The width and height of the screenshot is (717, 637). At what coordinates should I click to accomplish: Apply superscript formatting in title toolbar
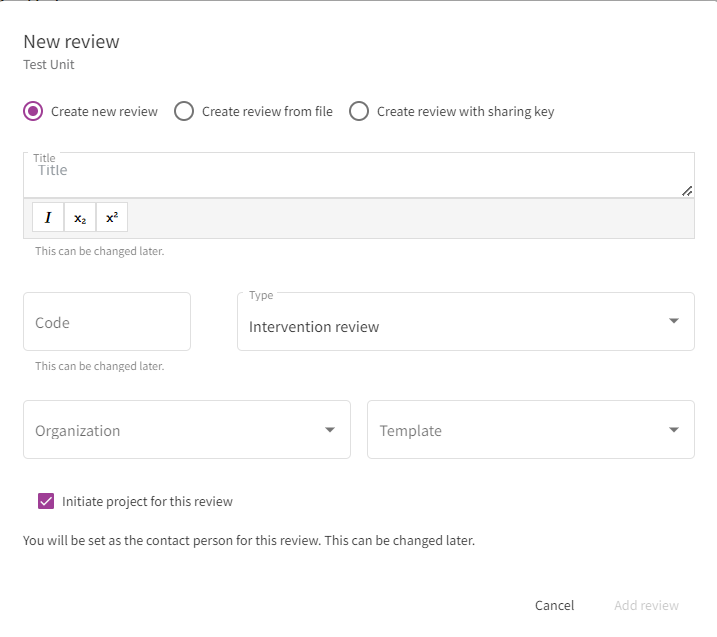[112, 218]
